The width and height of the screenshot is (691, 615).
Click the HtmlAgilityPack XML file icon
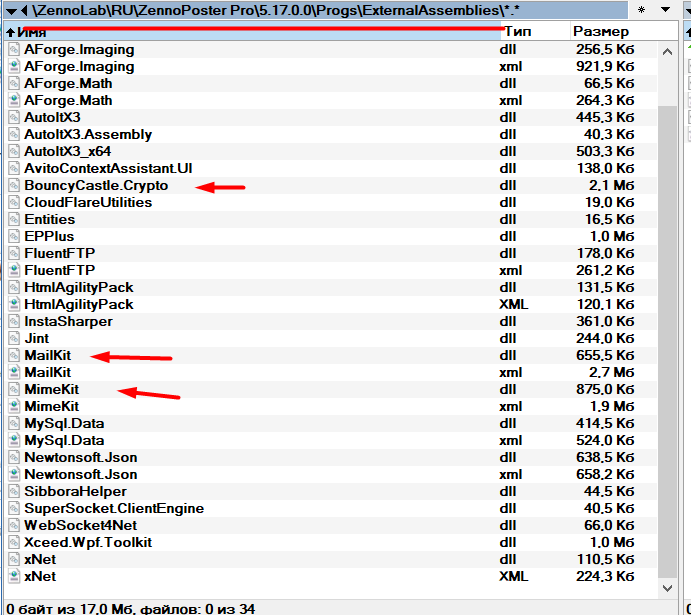(x=14, y=304)
